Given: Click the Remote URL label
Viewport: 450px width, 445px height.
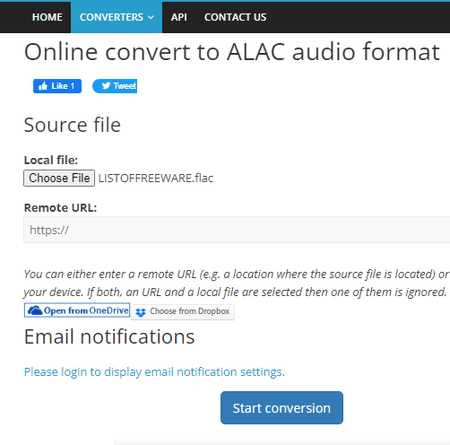Looking at the screenshot, I should click(60, 208).
